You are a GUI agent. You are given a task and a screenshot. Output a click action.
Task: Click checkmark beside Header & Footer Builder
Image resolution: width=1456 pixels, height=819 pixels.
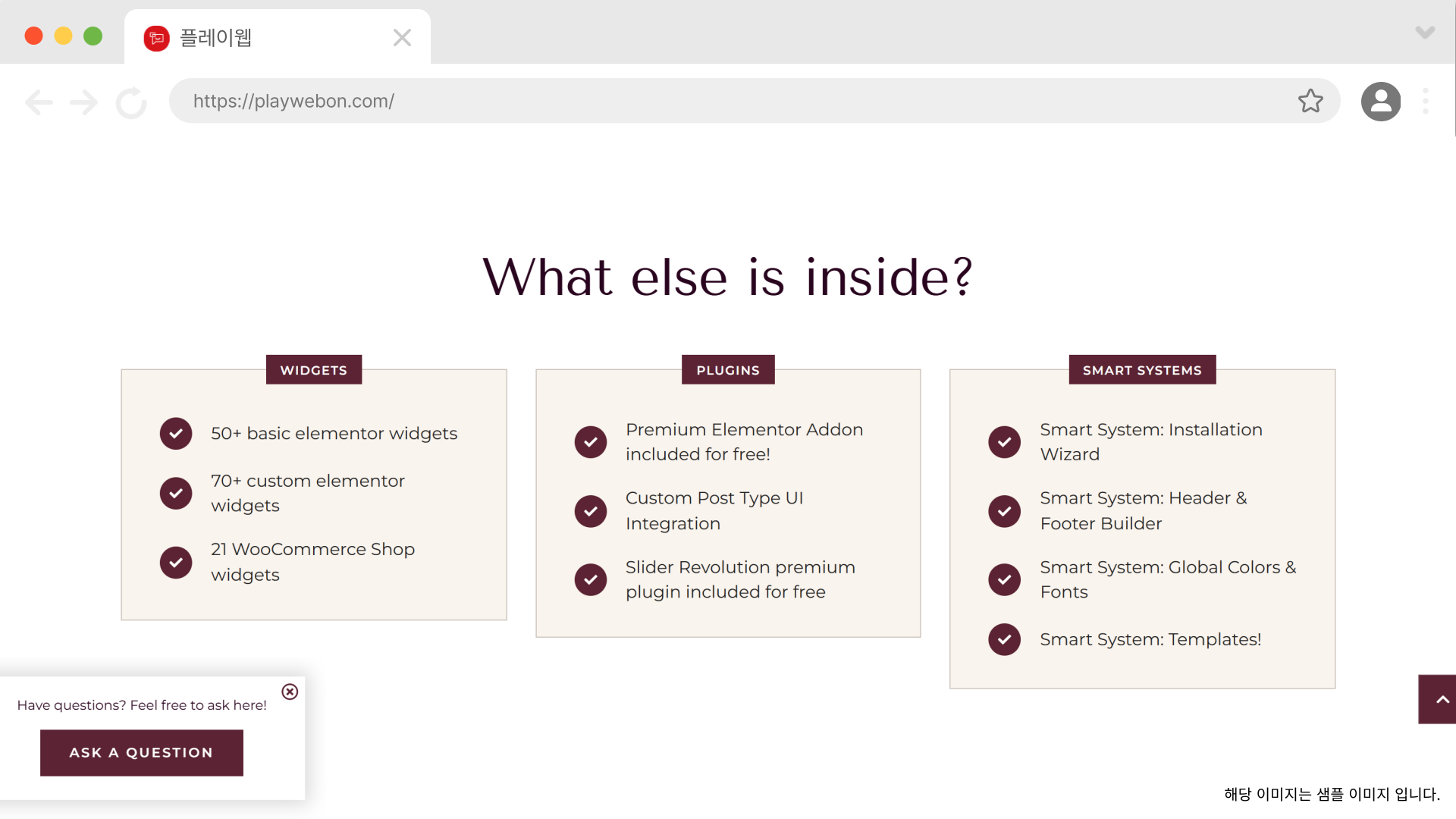[x=1005, y=511]
